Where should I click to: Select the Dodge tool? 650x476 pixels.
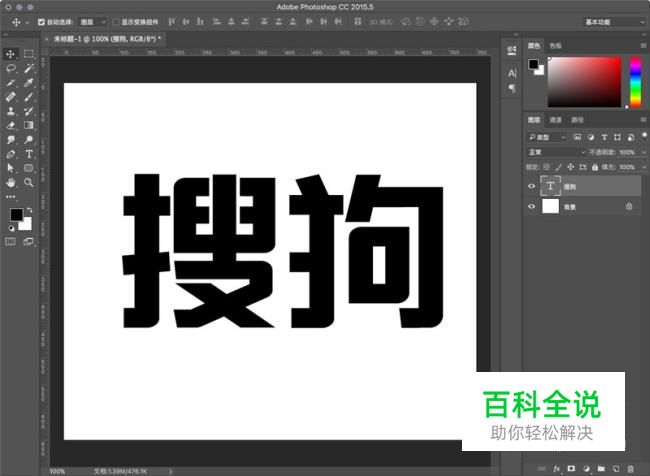tap(29, 140)
